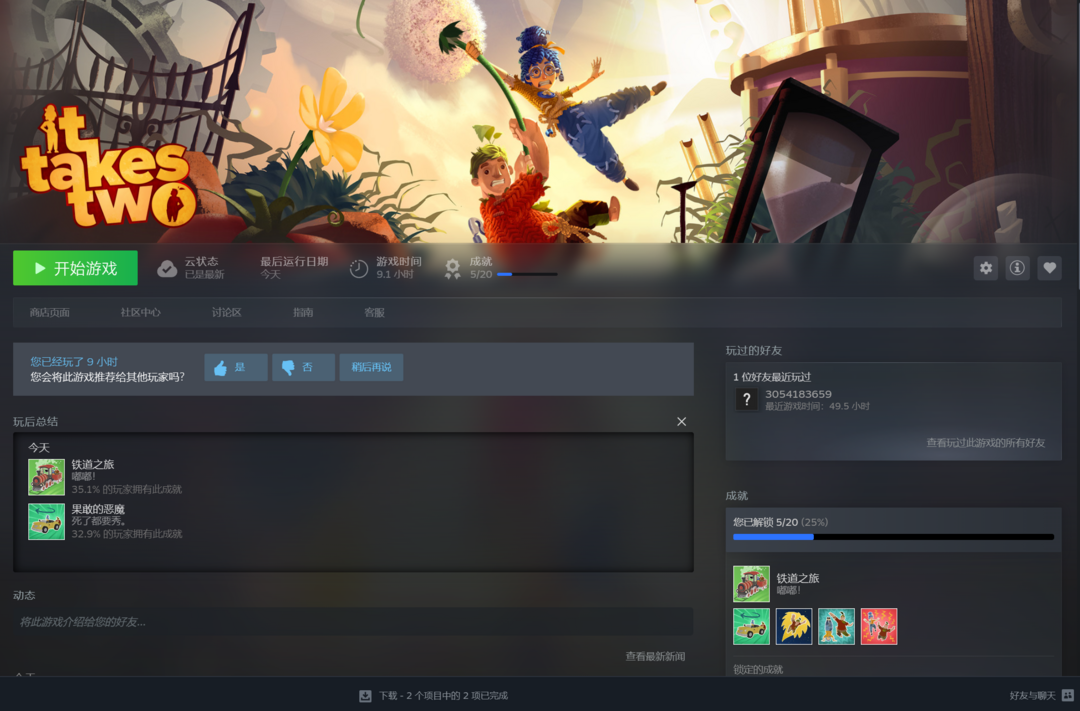Click the 稍后再说 button

pyautogui.click(x=371, y=367)
